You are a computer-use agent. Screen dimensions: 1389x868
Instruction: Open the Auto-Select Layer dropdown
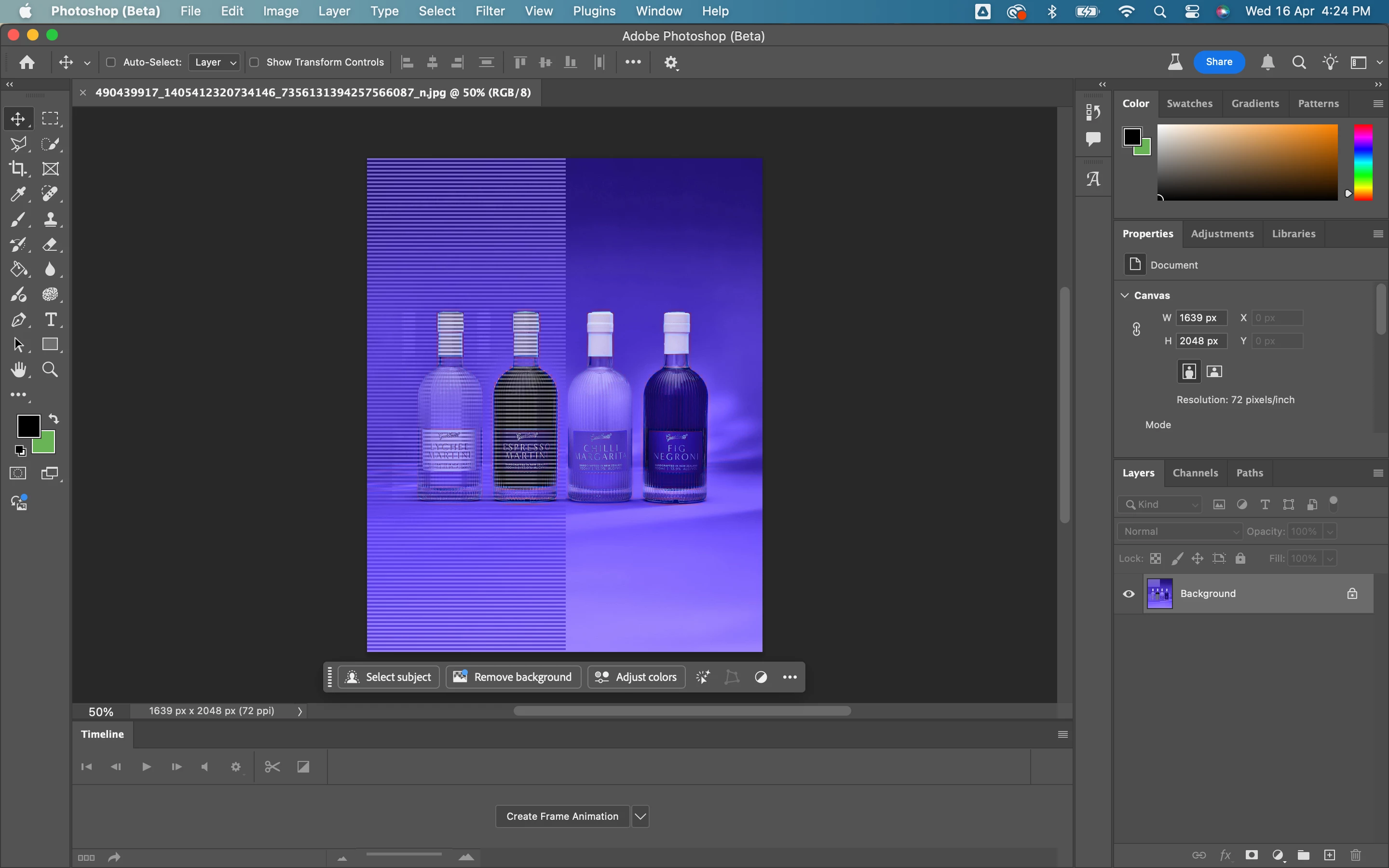click(215, 62)
